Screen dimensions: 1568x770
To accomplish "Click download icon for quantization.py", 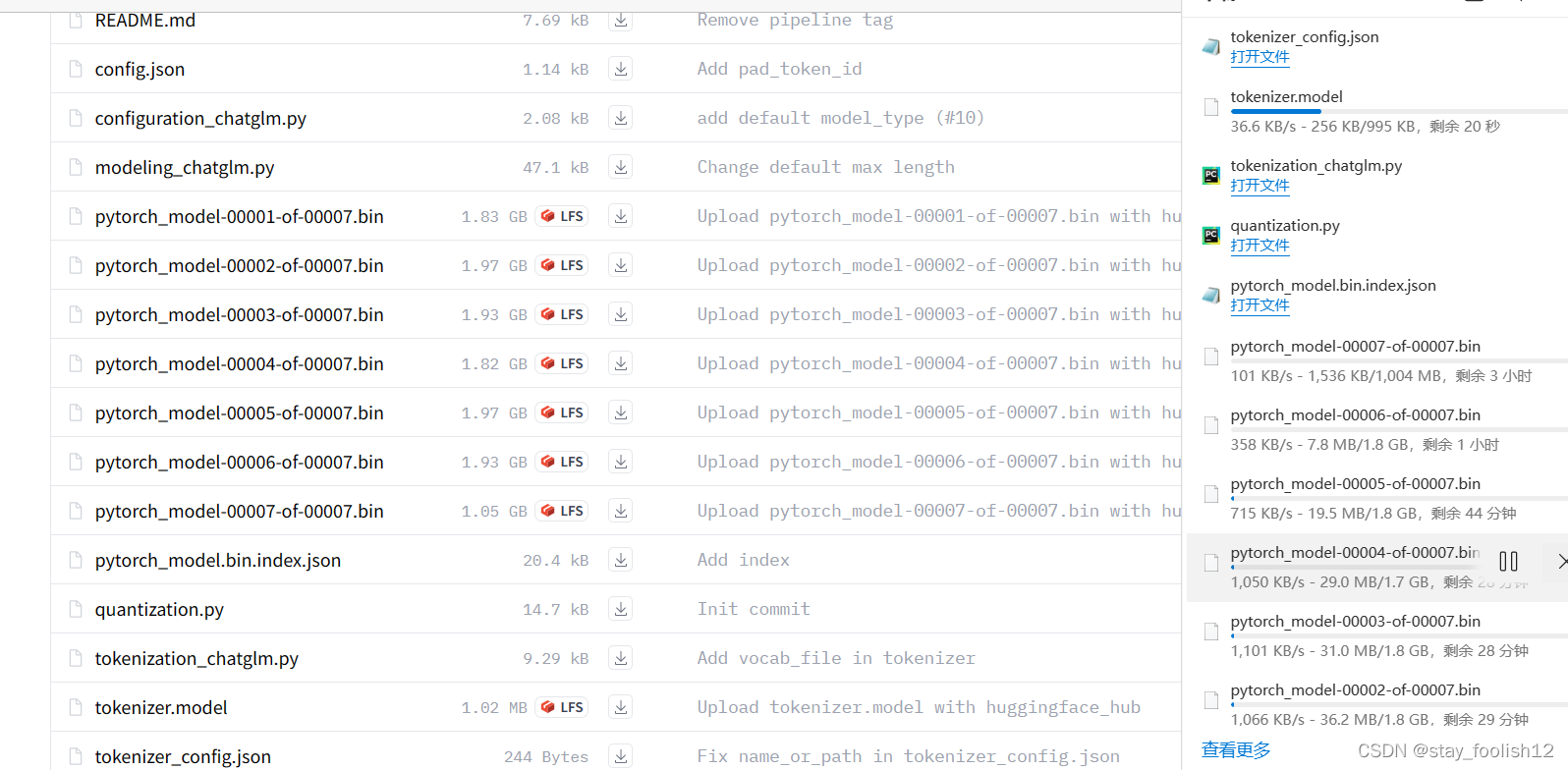I will tap(621, 609).
